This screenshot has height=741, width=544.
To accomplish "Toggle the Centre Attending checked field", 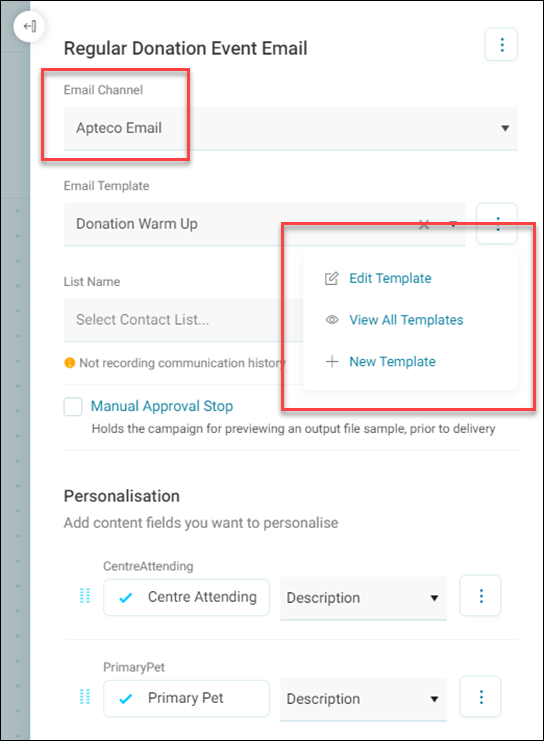I will click(x=187, y=597).
